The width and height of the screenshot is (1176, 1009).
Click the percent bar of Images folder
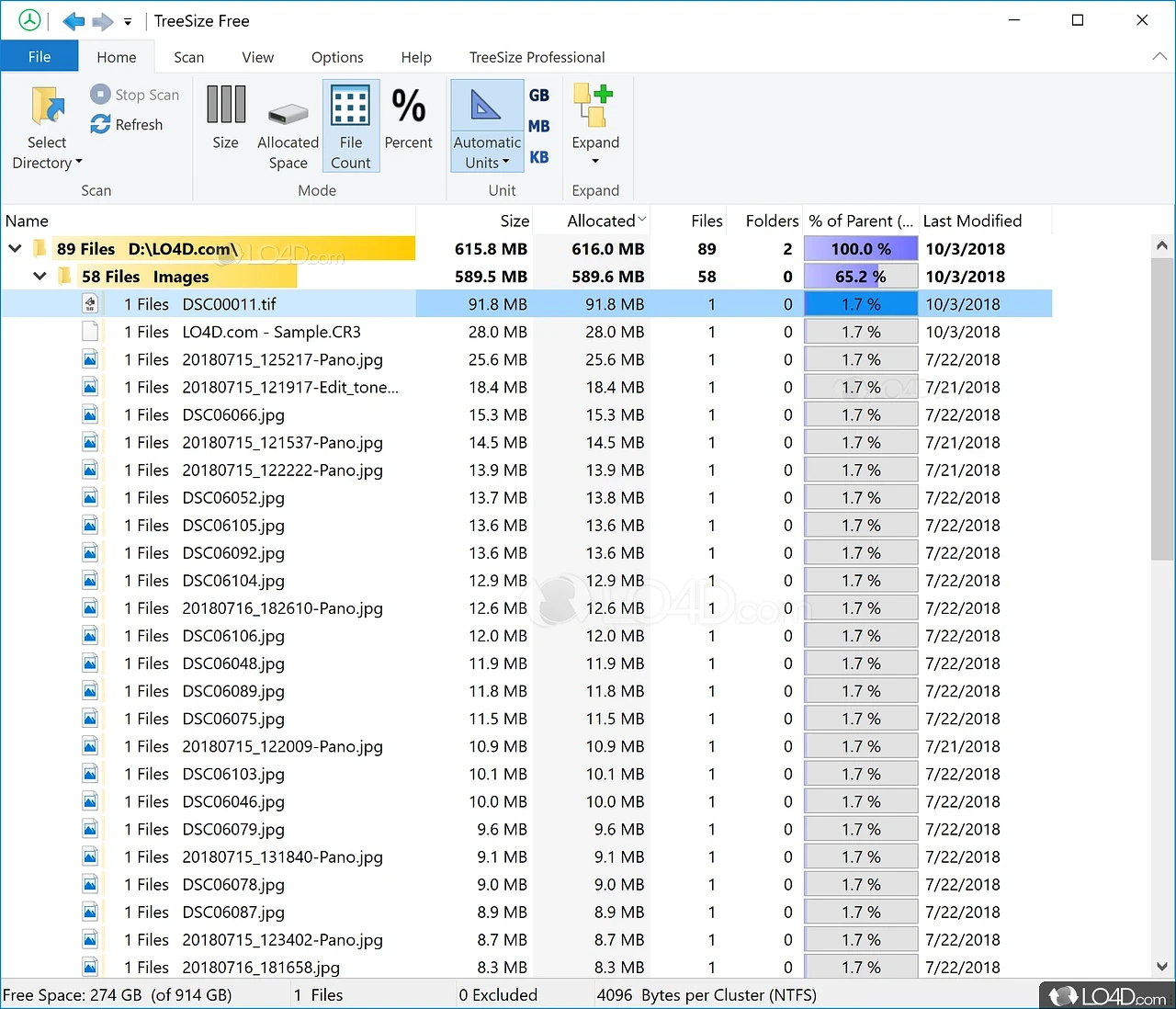point(860,277)
